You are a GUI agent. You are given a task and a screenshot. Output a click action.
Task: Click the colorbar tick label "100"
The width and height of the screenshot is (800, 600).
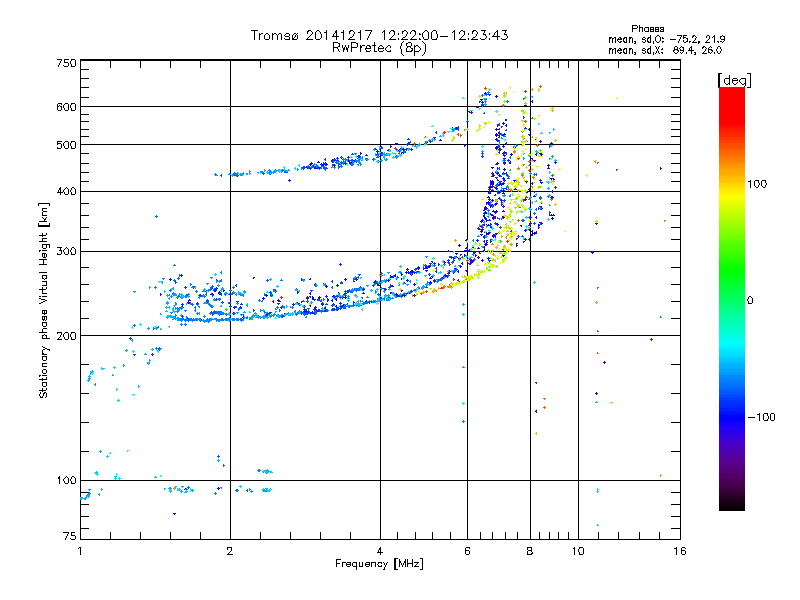click(757, 184)
